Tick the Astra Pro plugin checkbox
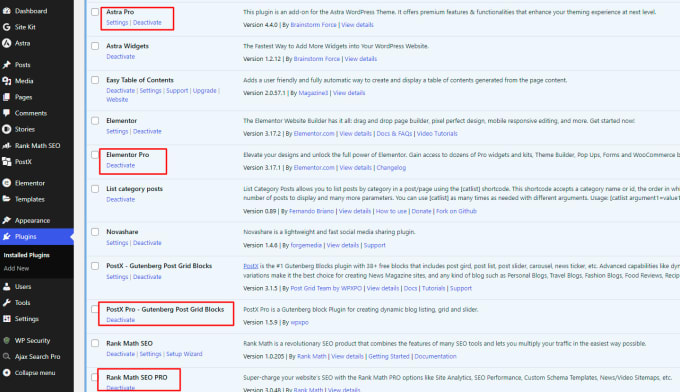This screenshot has height=392, width=680. 95,12
